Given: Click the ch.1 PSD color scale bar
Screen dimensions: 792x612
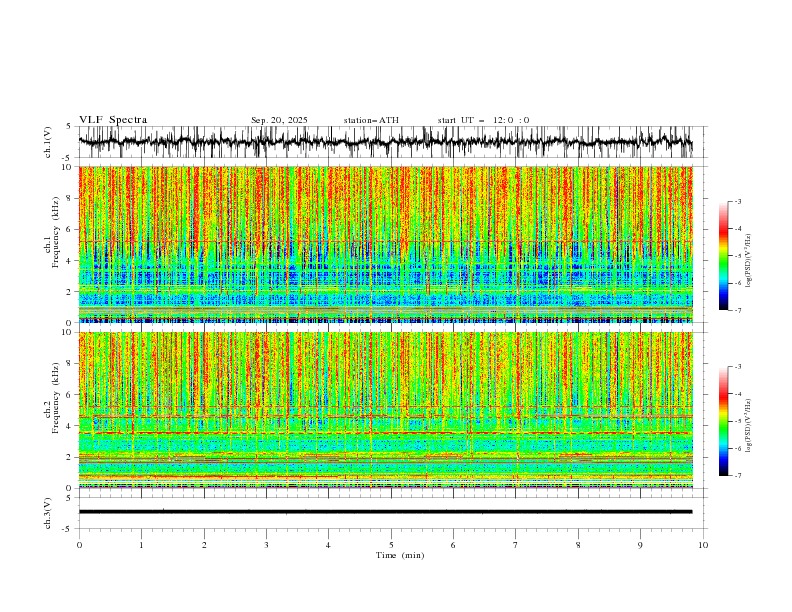Looking at the screenshot, I should [723, 255].
